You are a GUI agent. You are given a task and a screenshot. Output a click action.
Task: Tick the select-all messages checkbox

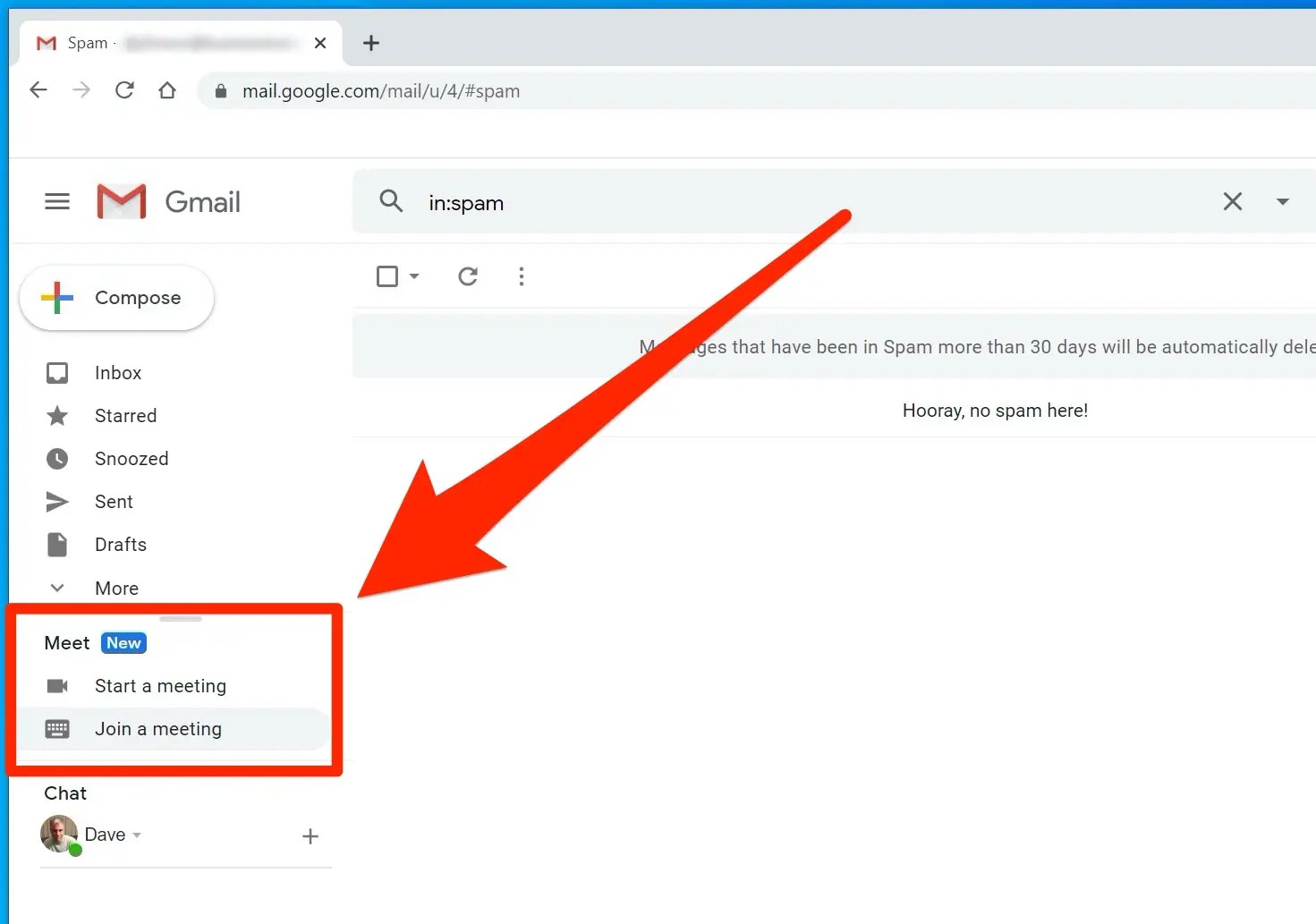coord(387,276)
